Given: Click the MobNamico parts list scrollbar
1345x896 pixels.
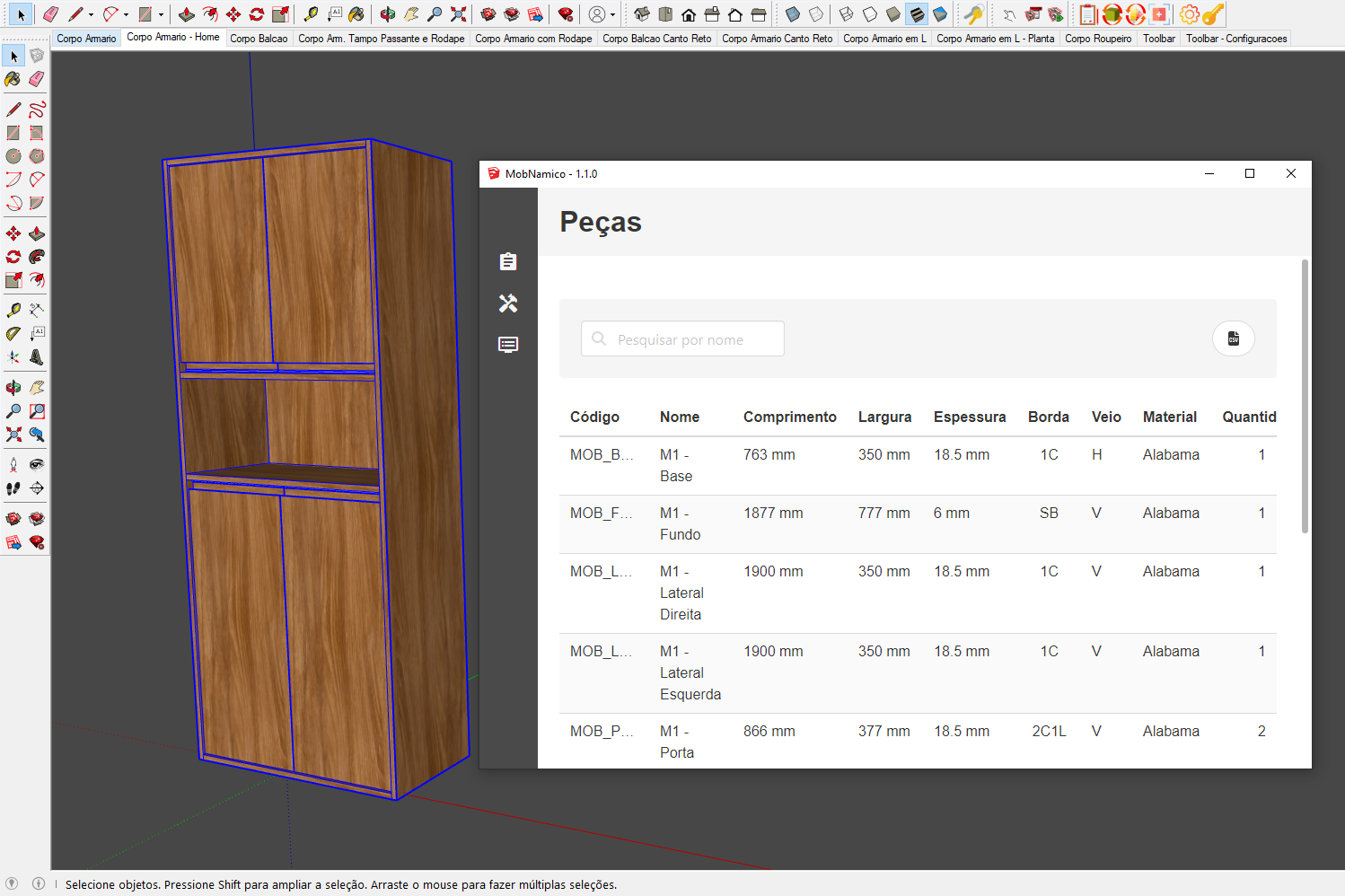Looking at the screenshot, I should tap(1305, 396).
